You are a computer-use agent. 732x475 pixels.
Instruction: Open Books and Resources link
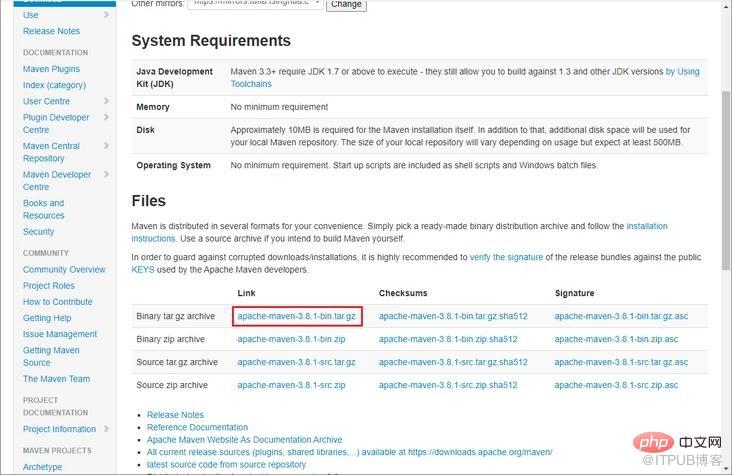43,209
